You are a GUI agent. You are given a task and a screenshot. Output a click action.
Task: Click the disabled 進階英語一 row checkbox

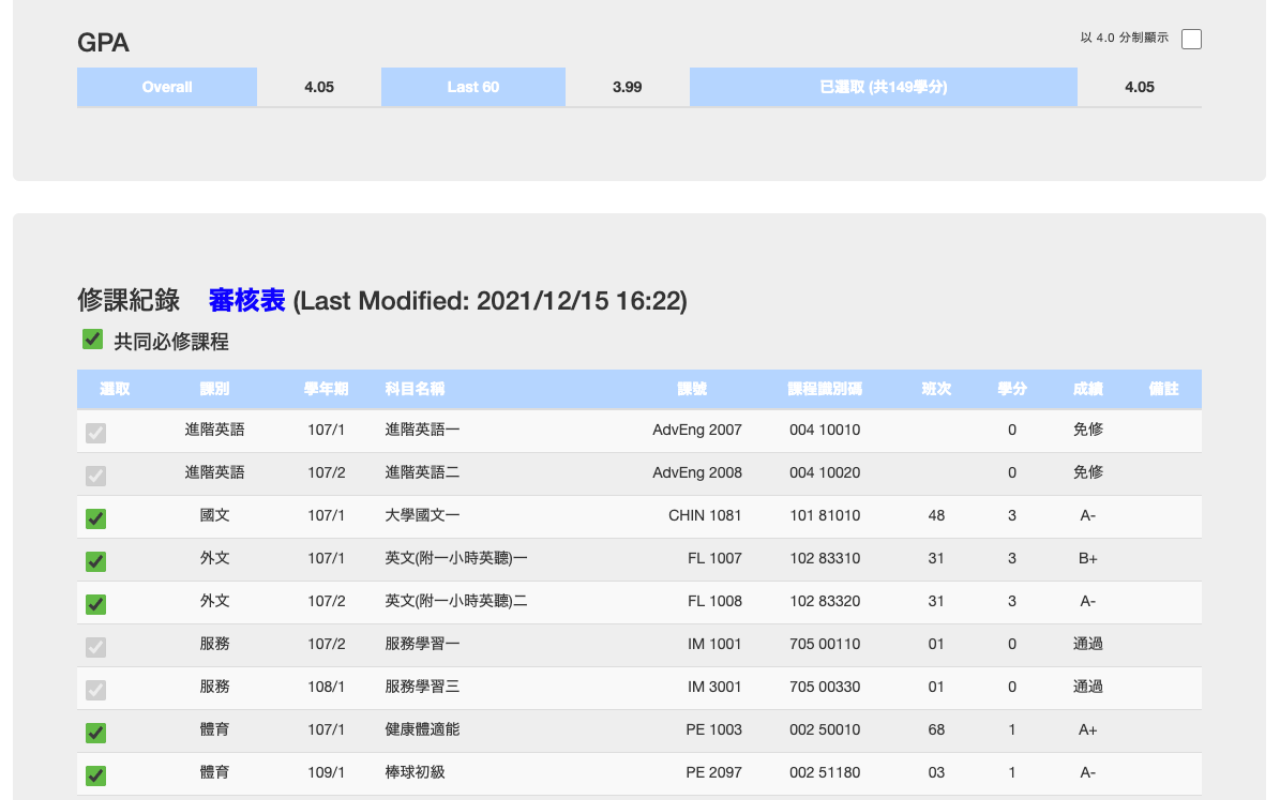[x=96, y=433]
